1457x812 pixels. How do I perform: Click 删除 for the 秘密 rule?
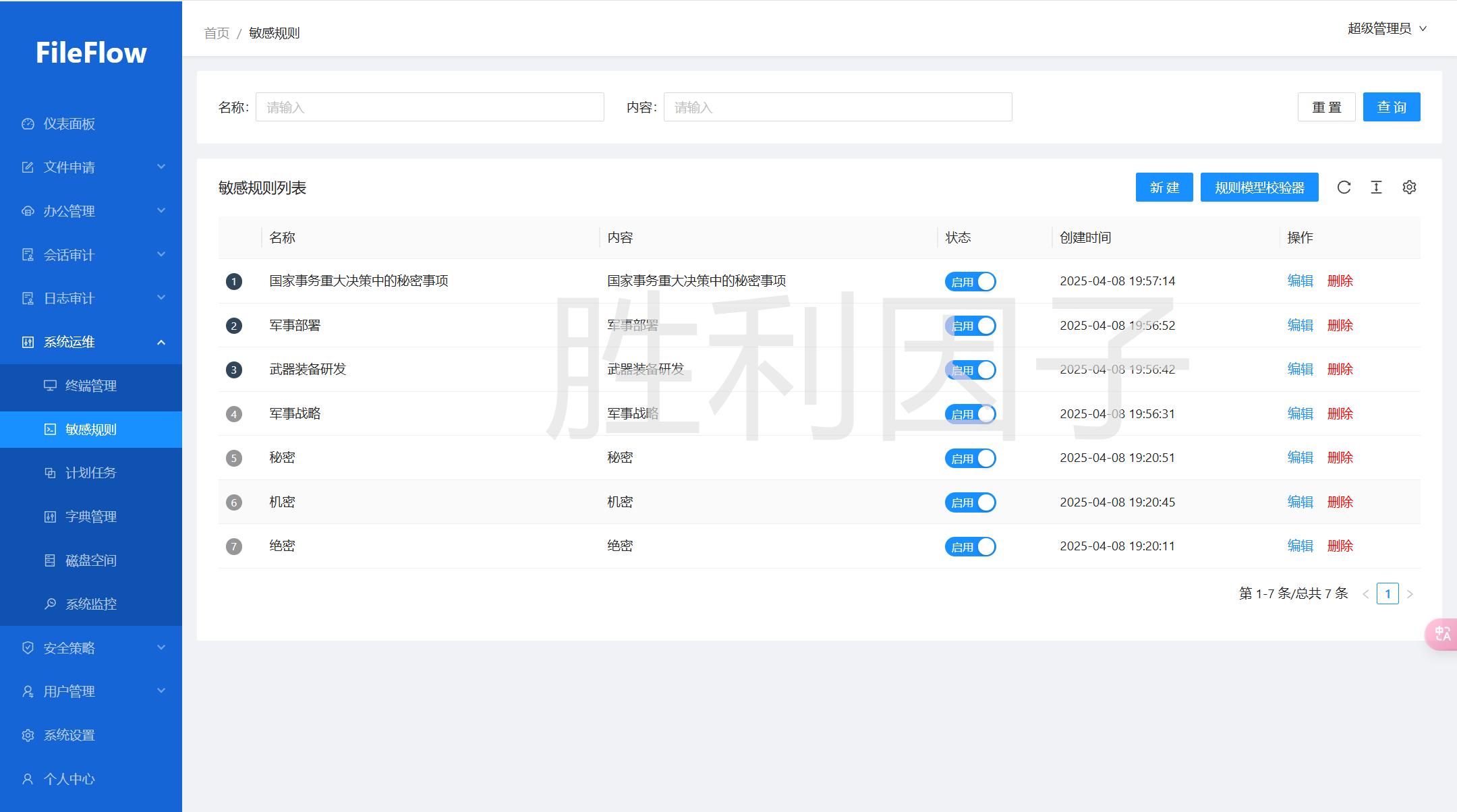[x=1340, y=458]
